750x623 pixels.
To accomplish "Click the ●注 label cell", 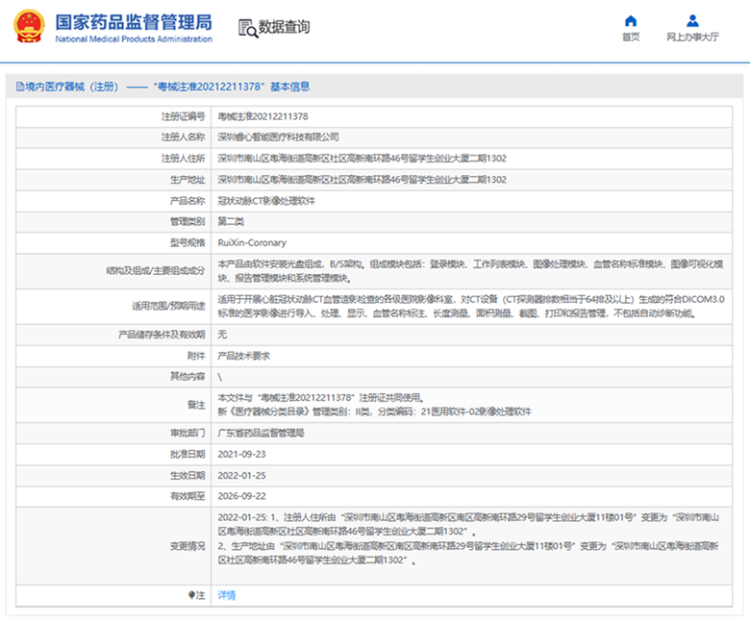I will pos(113,595).
